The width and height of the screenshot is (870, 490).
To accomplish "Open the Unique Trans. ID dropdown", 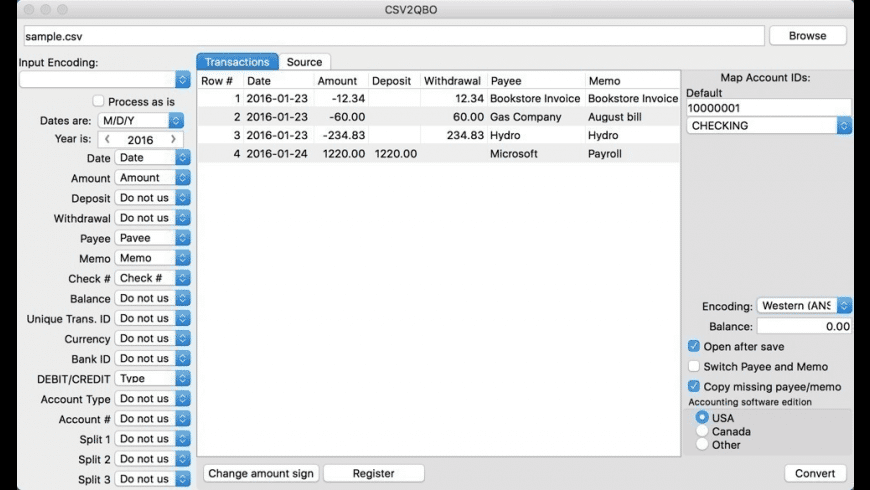I will (x=153, y=318).
